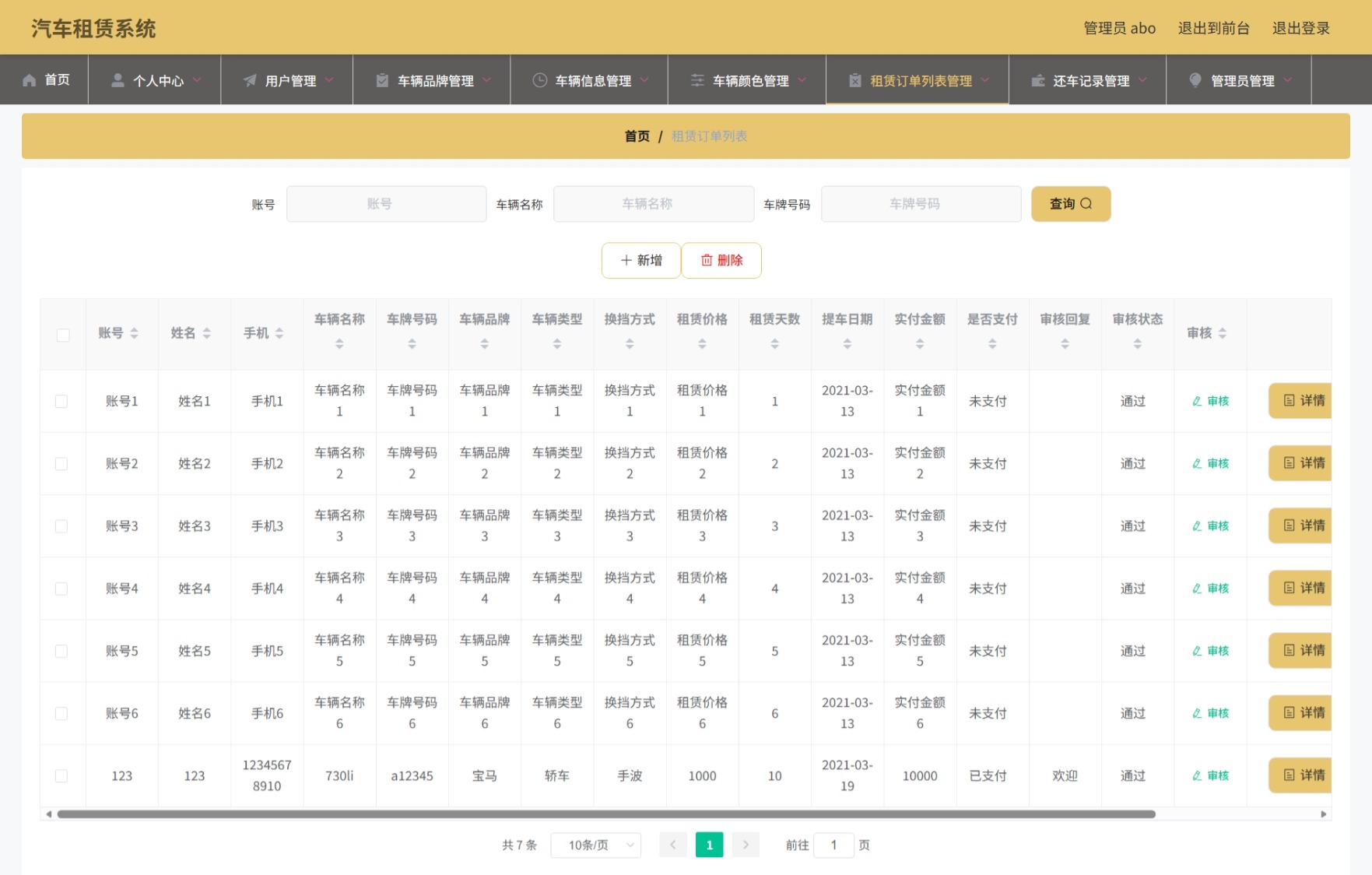This screenshot has width=1372, height=875.
Task: Click the 审核 edit icon for 账号5
Action: coord(1197,651)
